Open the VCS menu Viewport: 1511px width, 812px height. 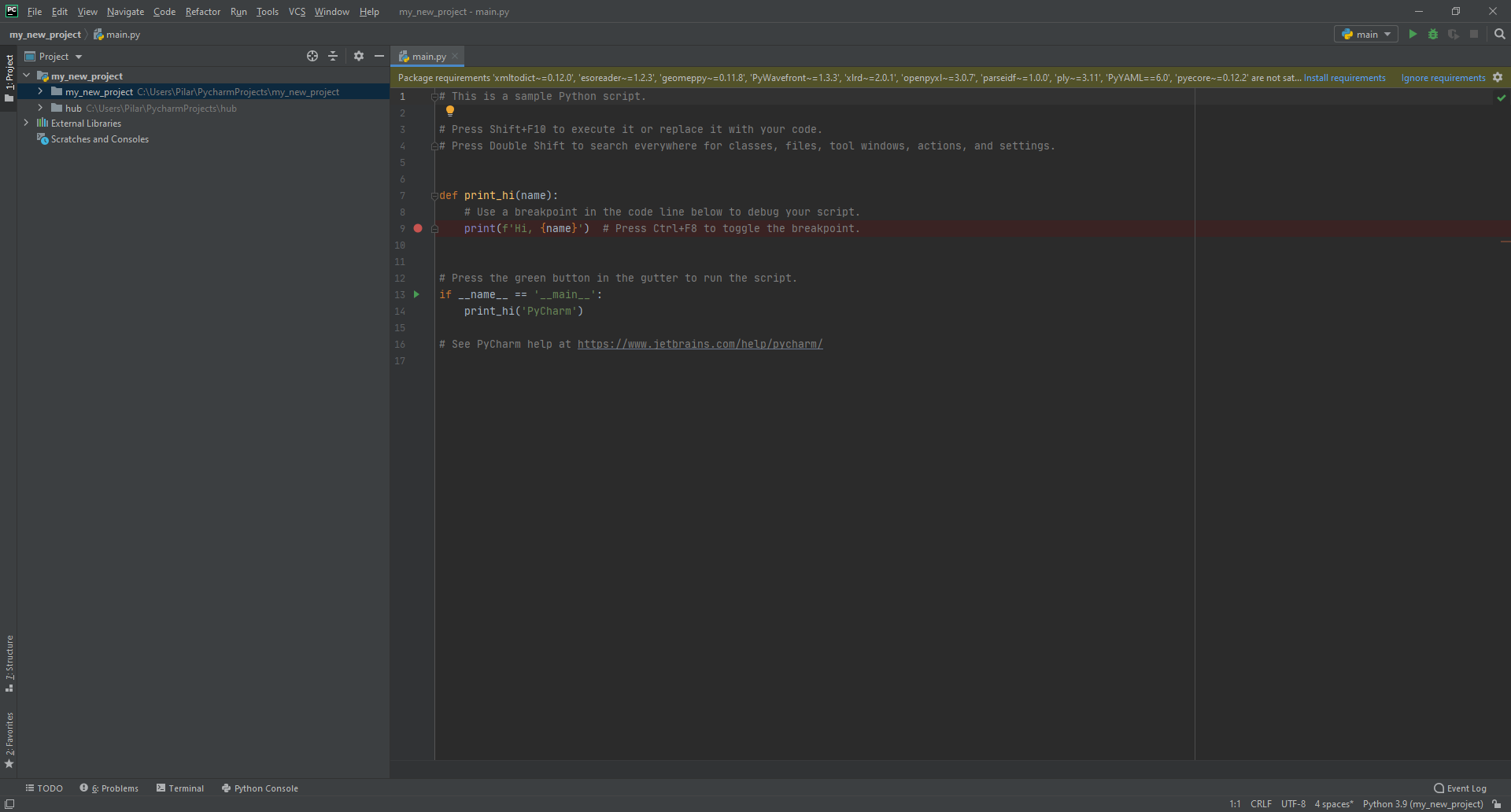click(x=297, y=11)
